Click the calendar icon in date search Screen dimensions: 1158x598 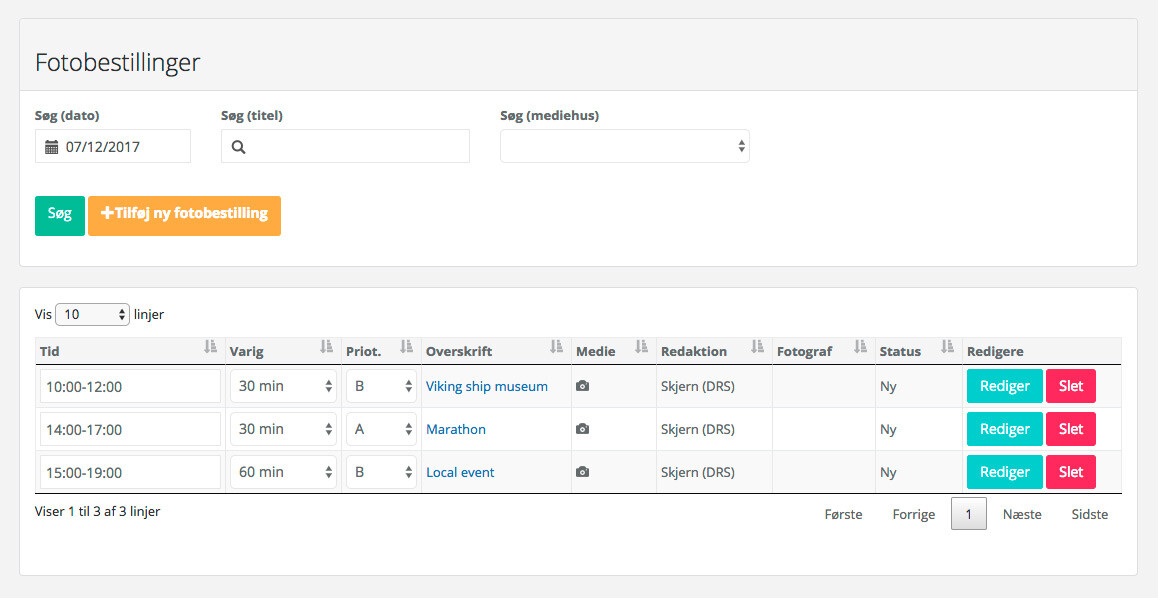[52, 147]
